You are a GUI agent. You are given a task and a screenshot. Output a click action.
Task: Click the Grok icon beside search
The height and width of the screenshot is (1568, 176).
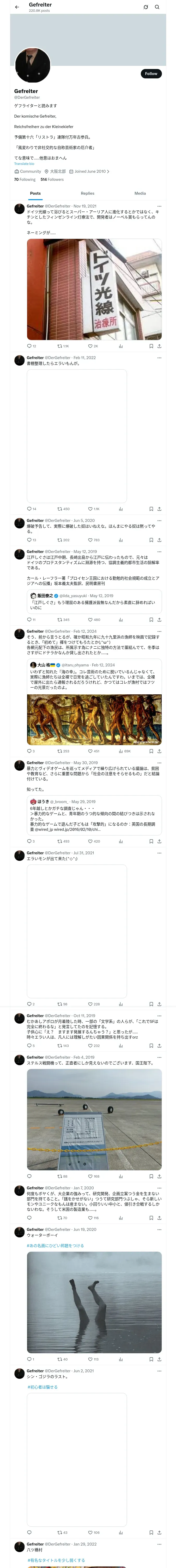(146, 7)
